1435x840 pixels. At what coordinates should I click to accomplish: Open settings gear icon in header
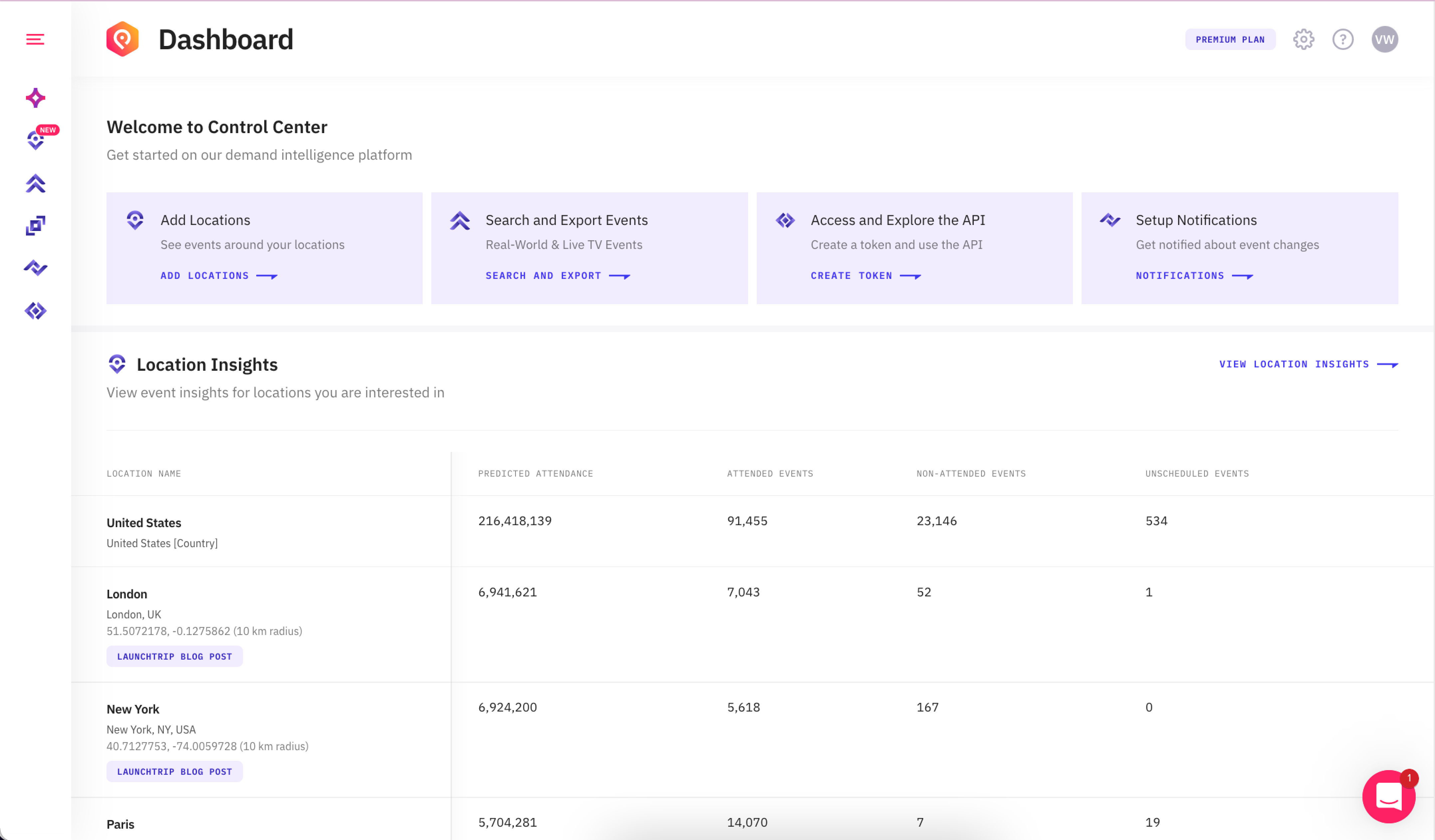pos(1303,39)
